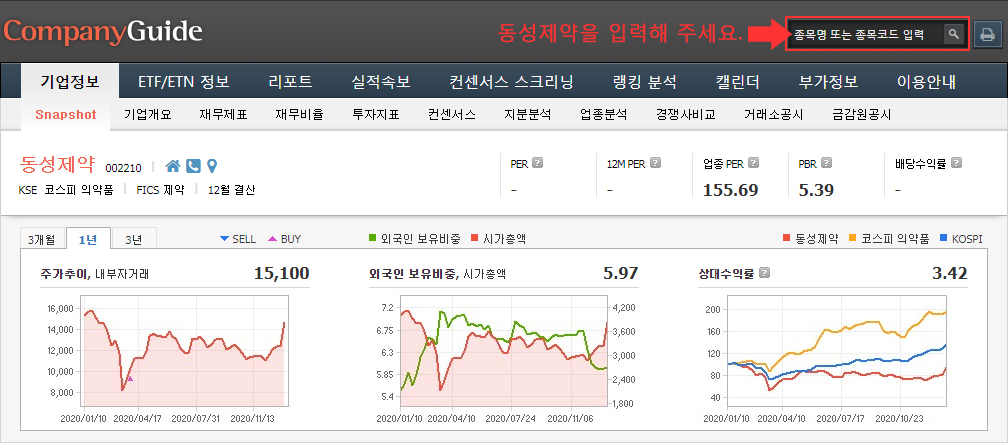Image resolution: width=1008 pixels, height=443 pixels.
Task: Open the location map pin icon
Action: click(x=212, y=167)
